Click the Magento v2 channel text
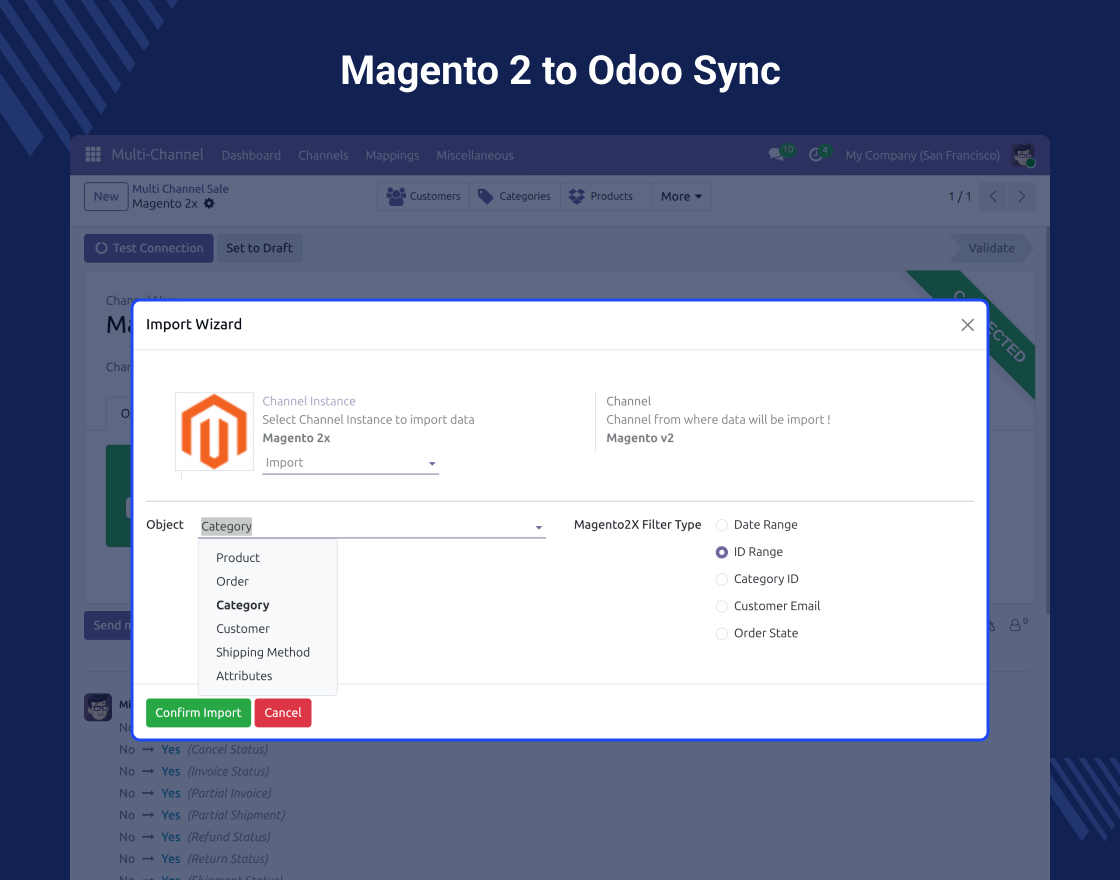 tap(640, 438)
